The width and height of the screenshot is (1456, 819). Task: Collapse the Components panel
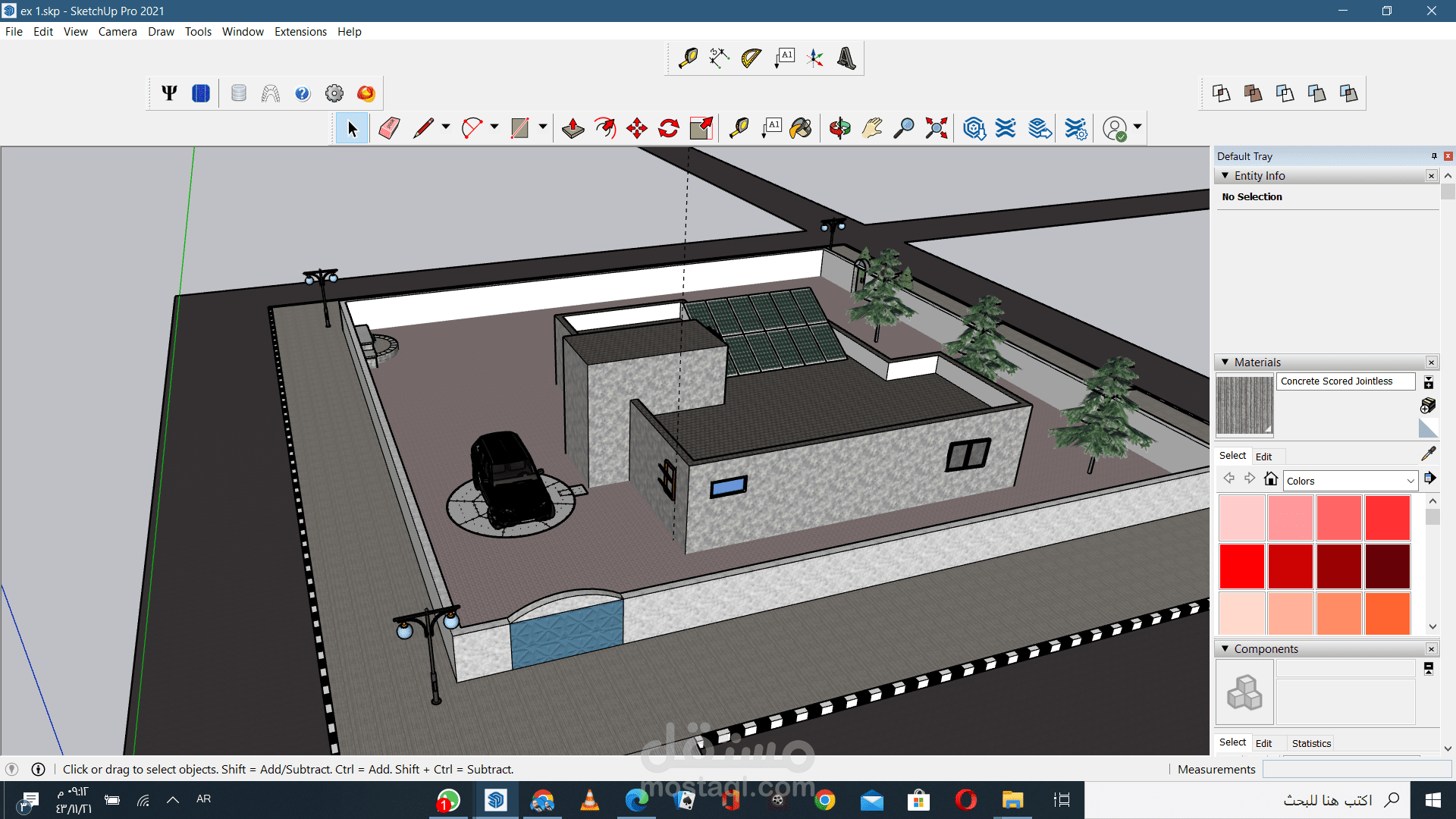coord(1225,649)
